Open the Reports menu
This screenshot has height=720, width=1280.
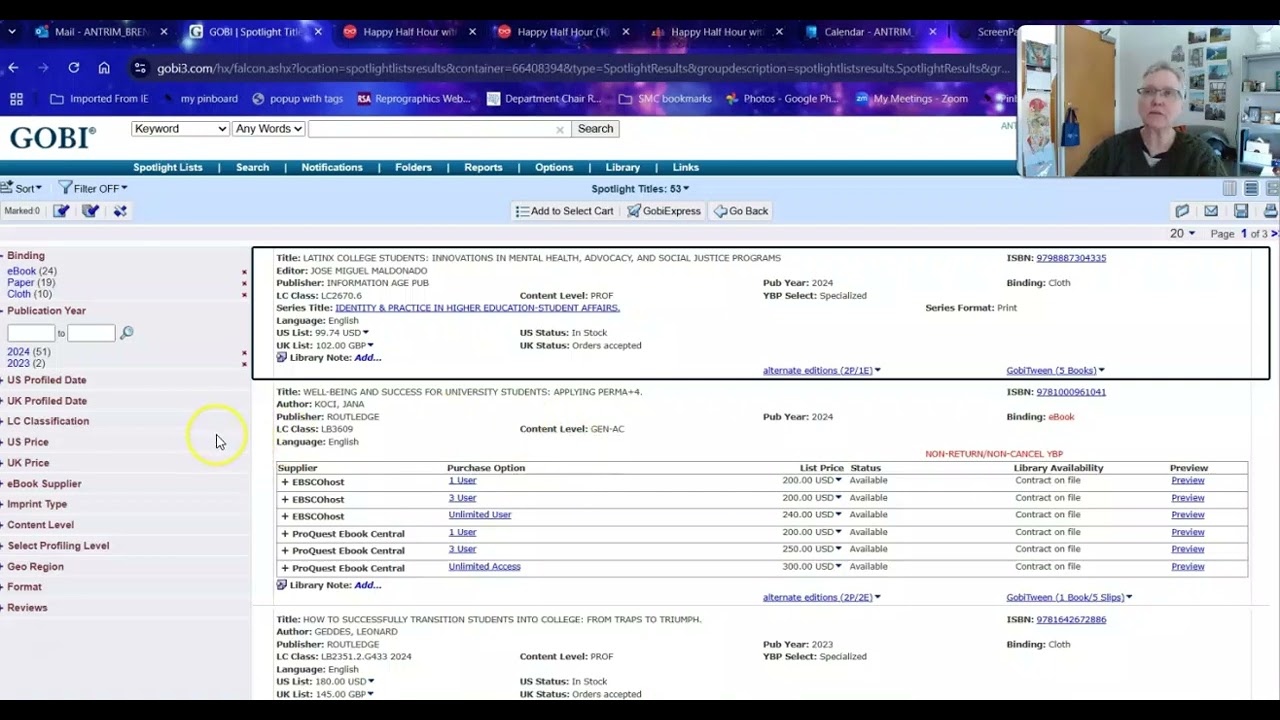point(483,167)
